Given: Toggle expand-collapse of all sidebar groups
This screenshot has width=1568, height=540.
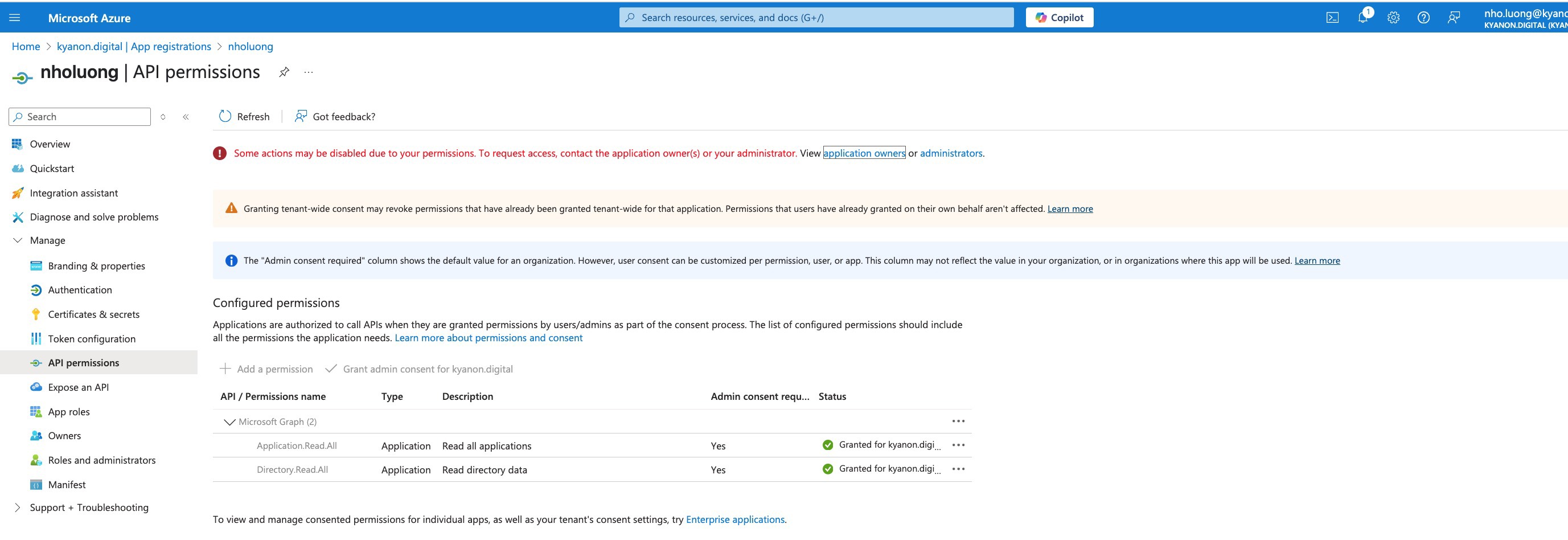Looking at the screenshot, I should pyautogui.click(x=163, y=117).
